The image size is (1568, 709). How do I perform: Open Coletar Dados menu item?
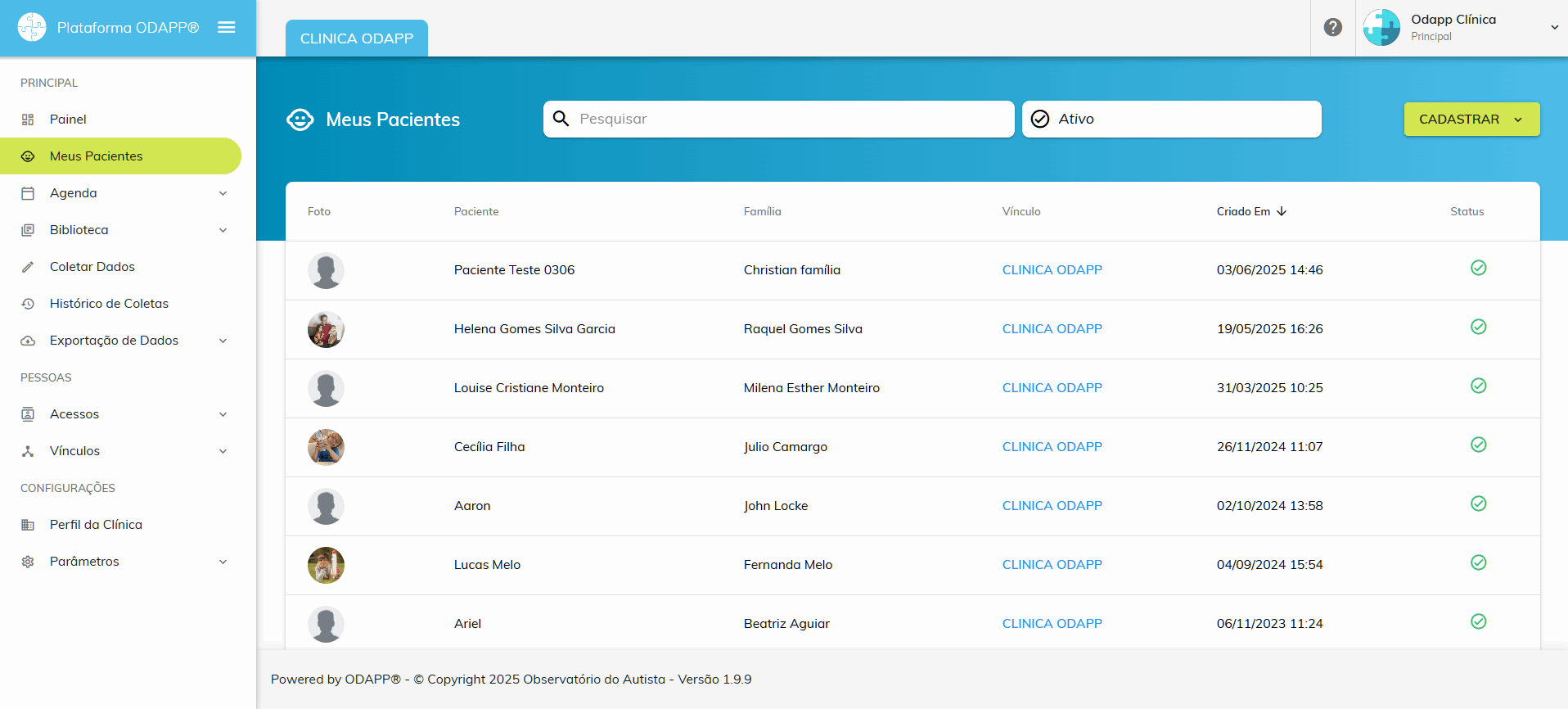pos(120,267)
